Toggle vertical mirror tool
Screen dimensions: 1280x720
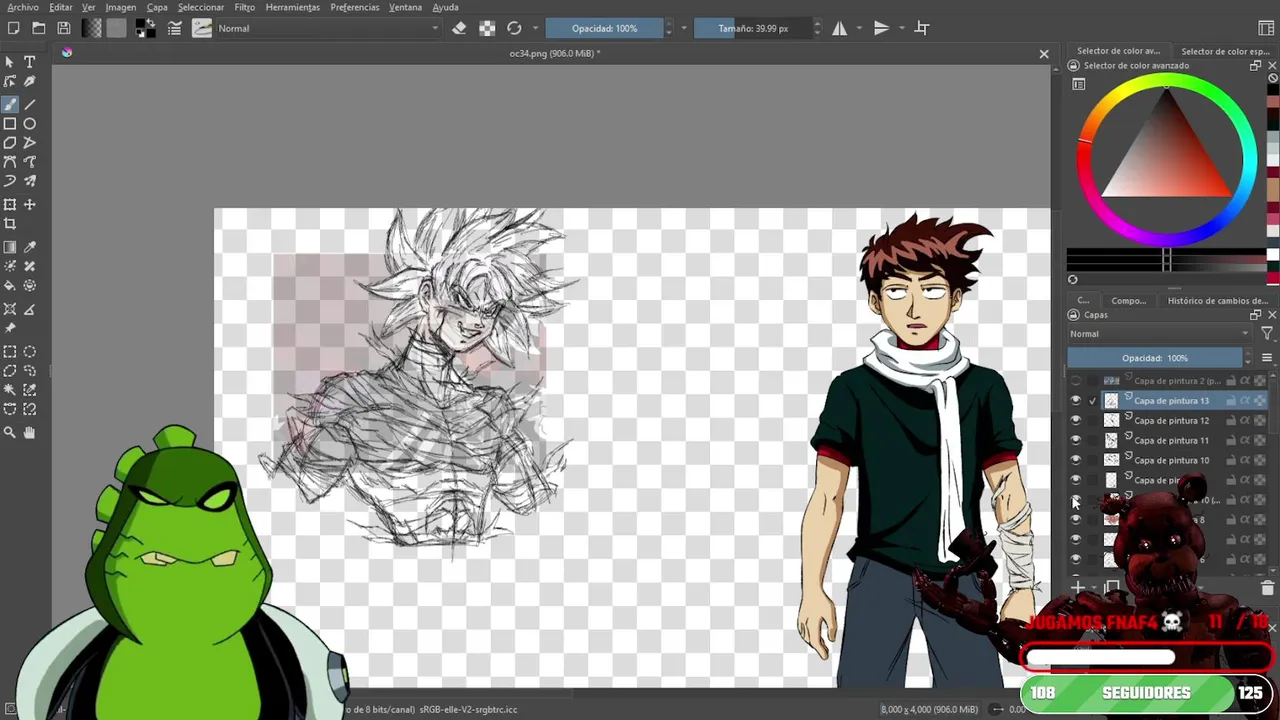click(881, 28)
